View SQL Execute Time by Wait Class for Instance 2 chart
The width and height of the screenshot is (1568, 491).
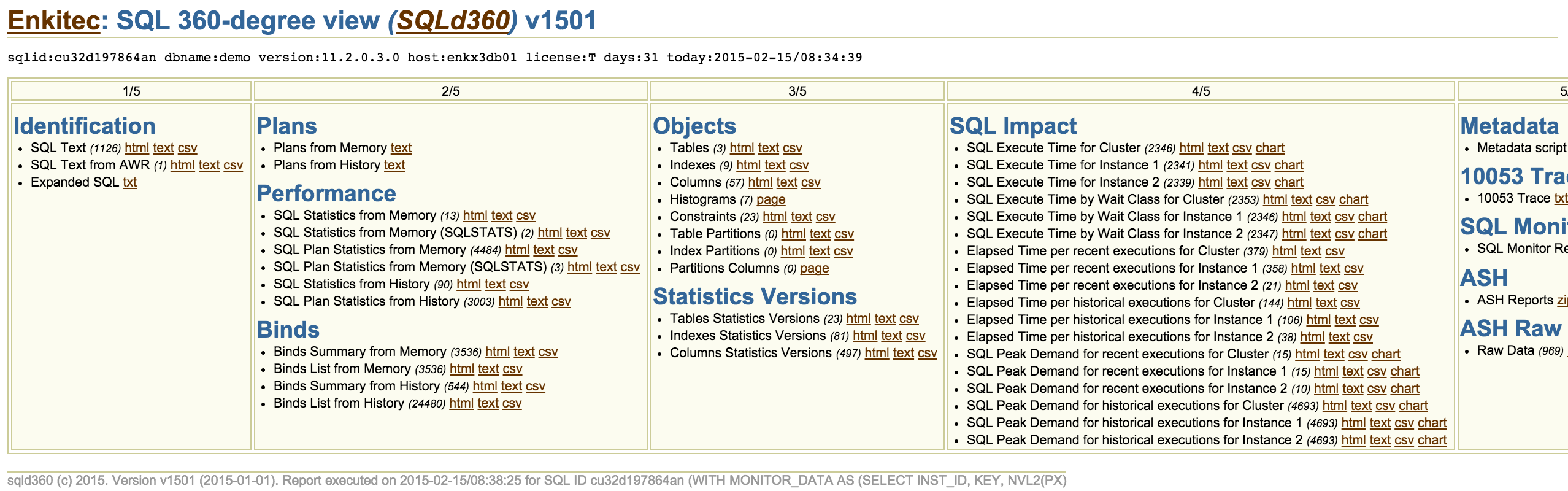click(x=1372, y=234)
